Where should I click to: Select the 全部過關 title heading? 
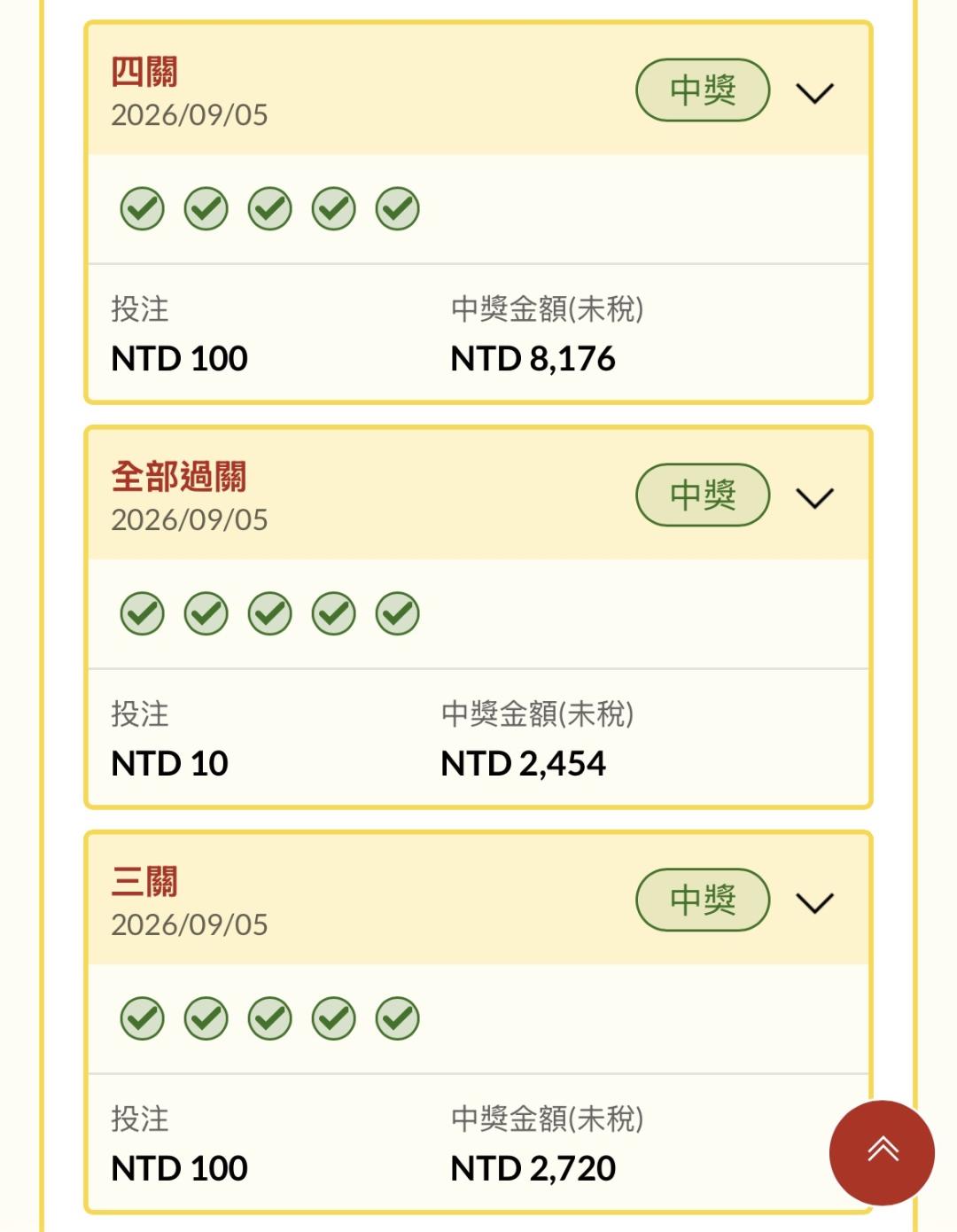pos(179,477)
